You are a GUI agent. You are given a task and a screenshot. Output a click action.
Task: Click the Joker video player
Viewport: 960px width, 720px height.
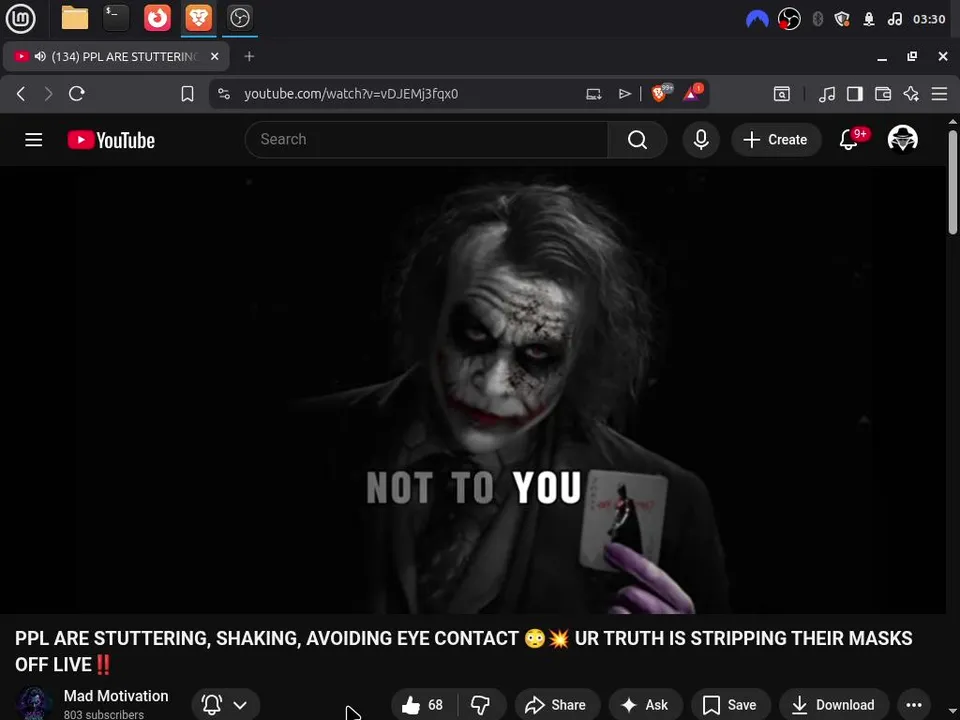[473, 390]
